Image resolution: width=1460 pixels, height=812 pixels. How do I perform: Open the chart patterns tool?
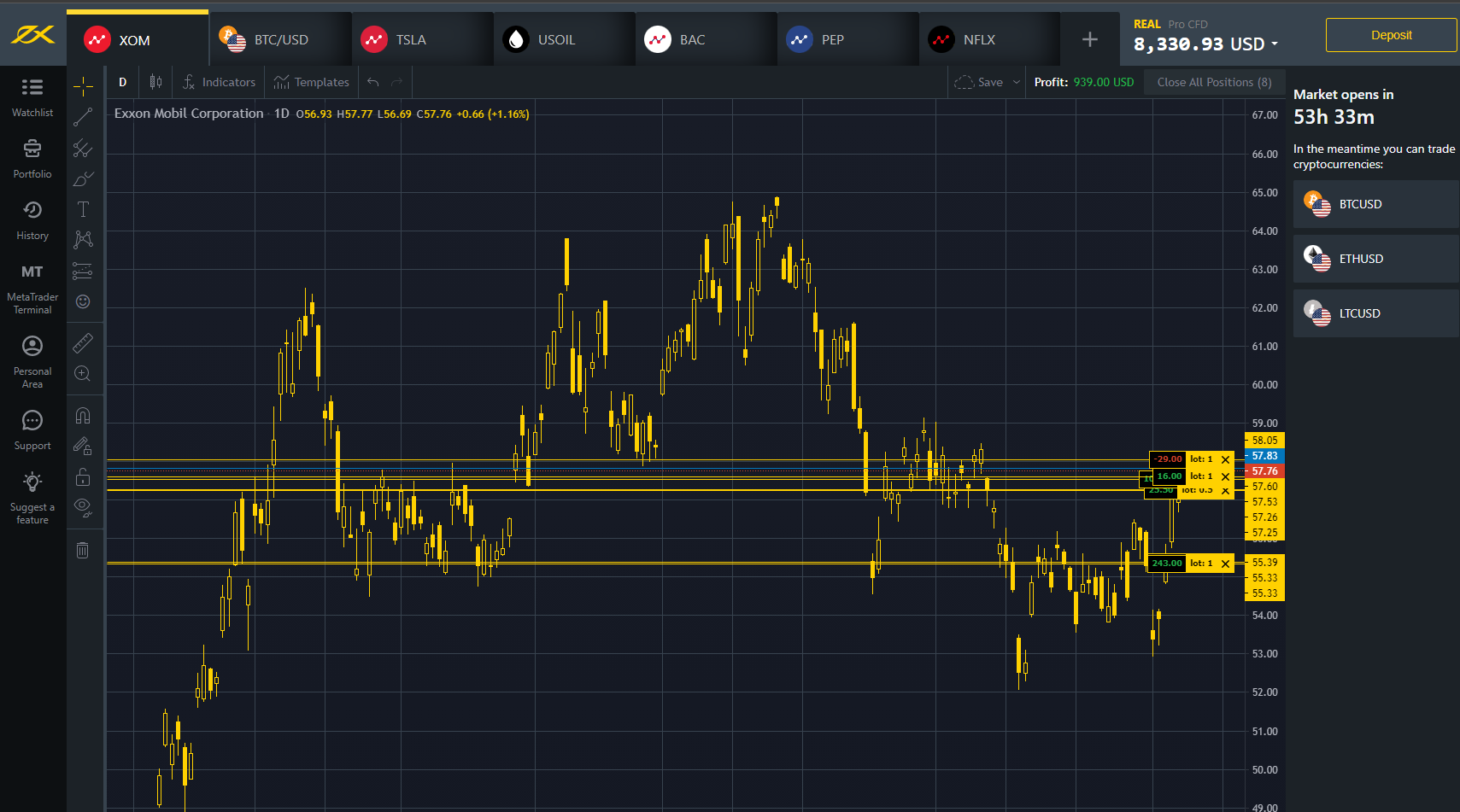[x=83, y=240]
